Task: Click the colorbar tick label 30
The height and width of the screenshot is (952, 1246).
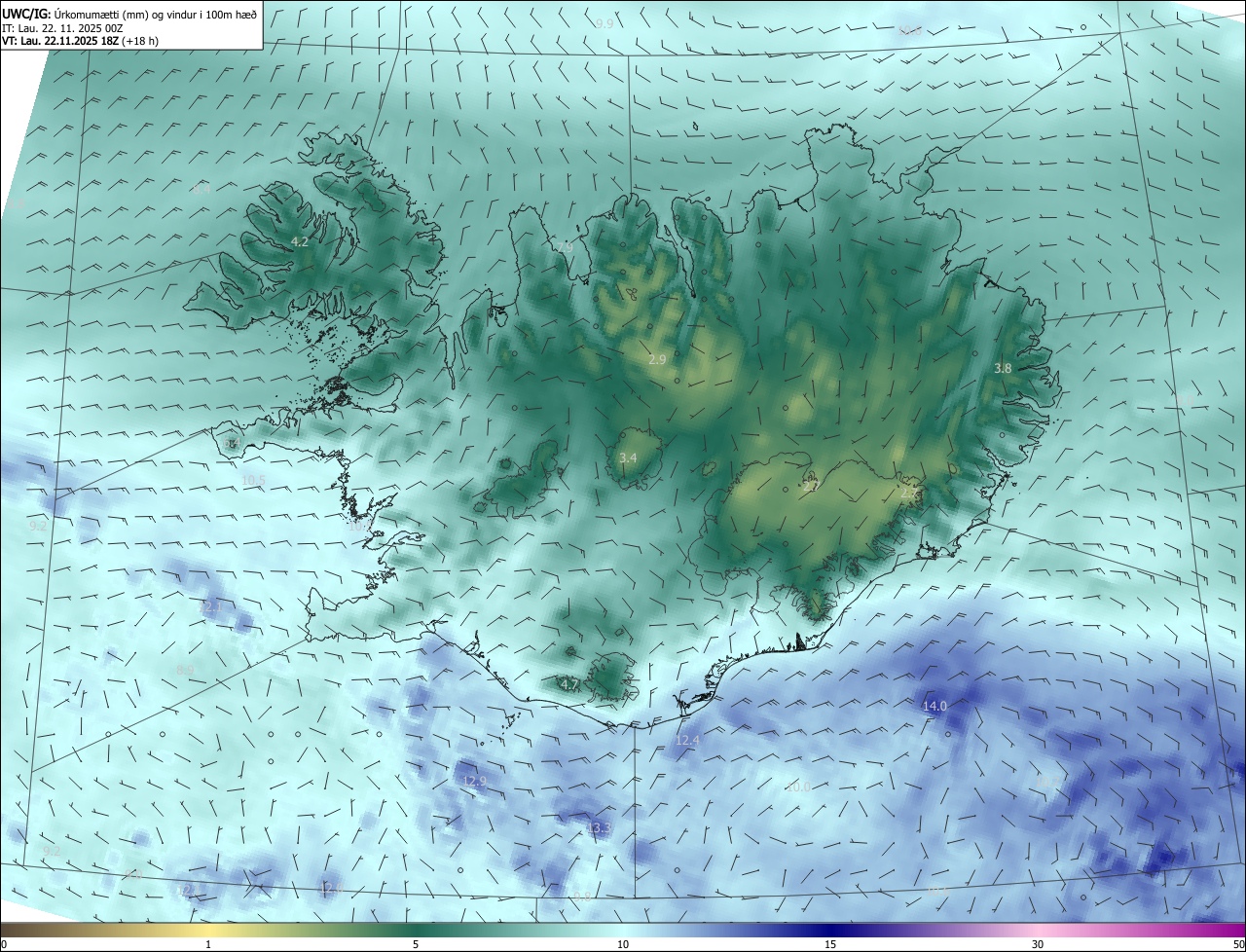Action: (1038, 944)
